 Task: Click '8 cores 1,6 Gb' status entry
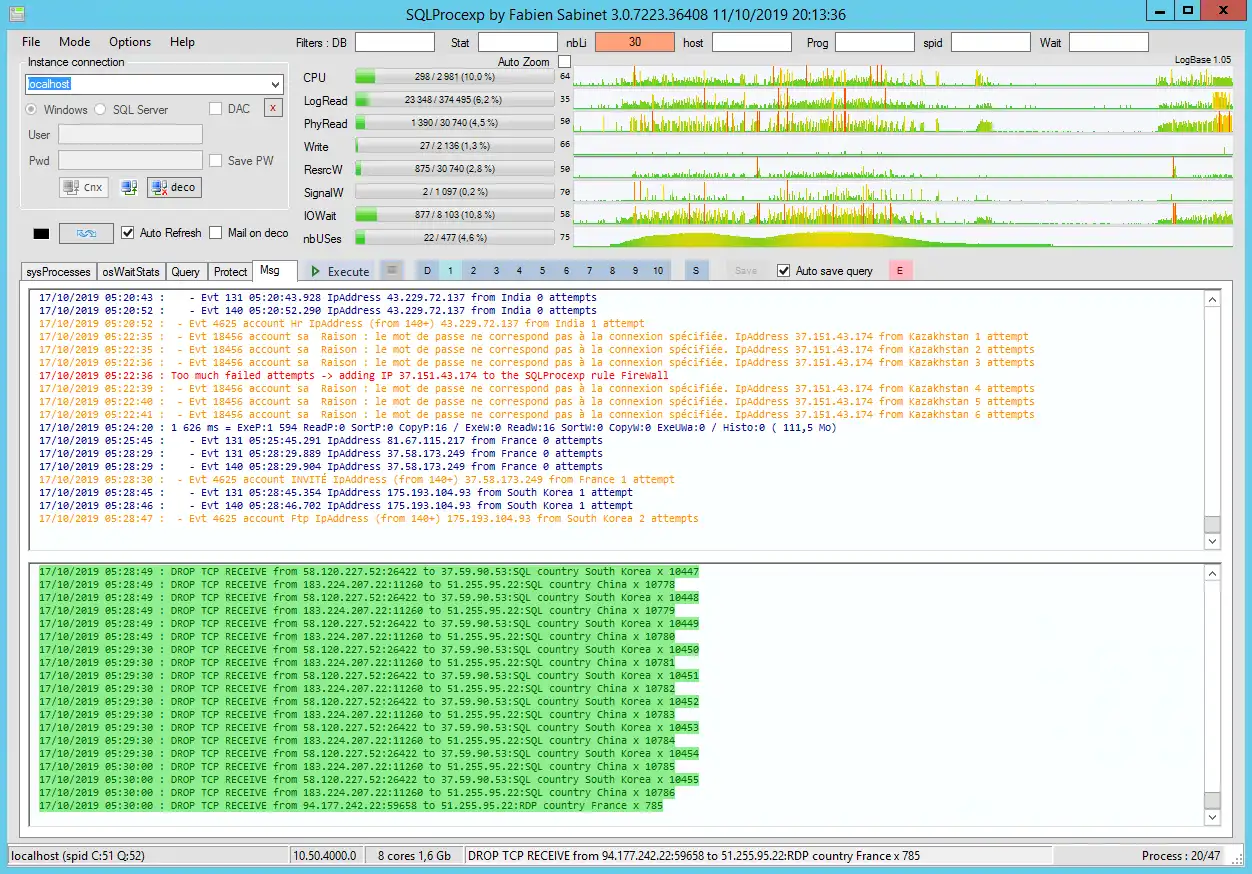[x=414, y=856]
